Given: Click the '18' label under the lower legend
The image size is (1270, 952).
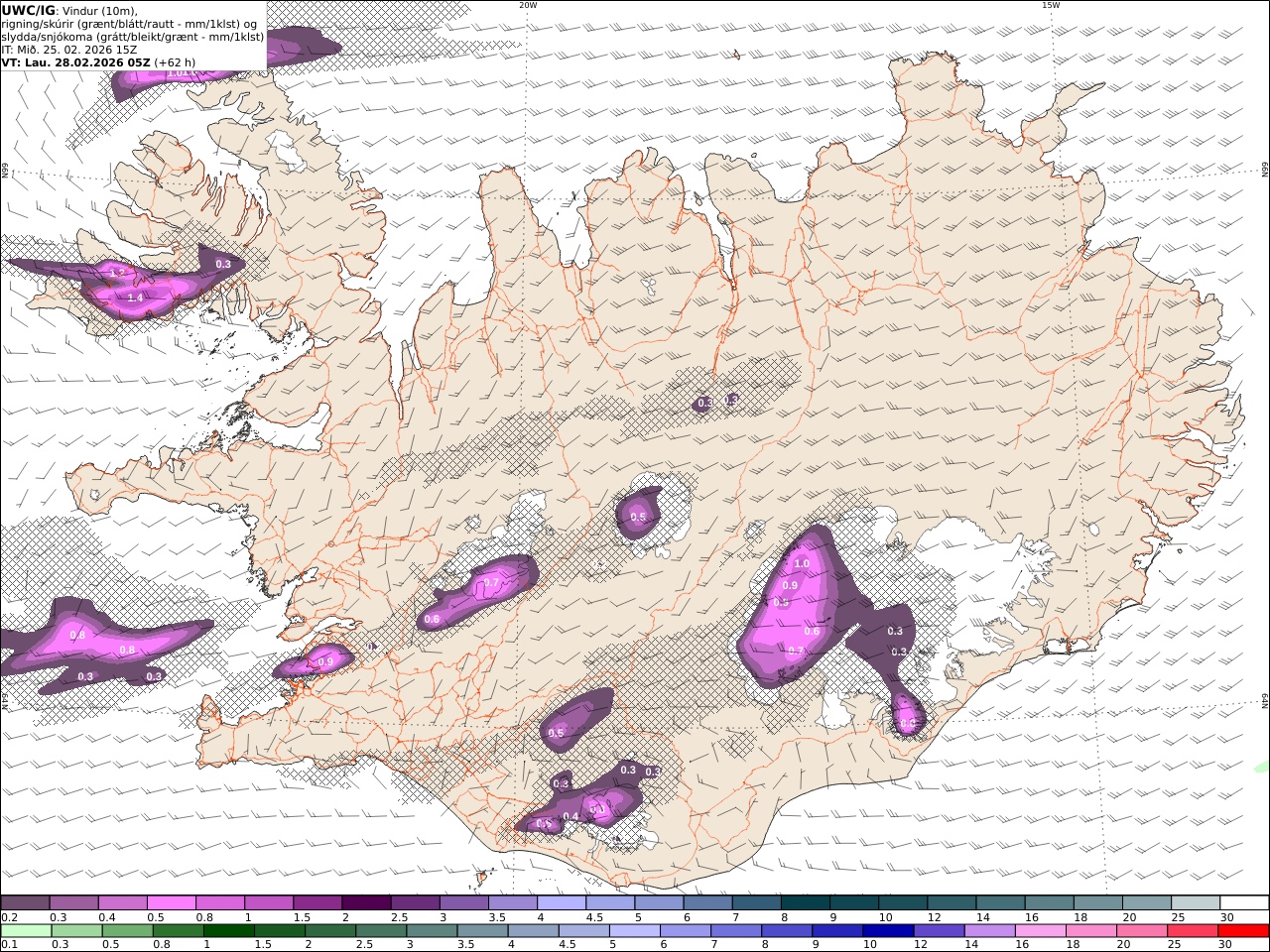Looking at the screenshot, I should click(1073, 945).
